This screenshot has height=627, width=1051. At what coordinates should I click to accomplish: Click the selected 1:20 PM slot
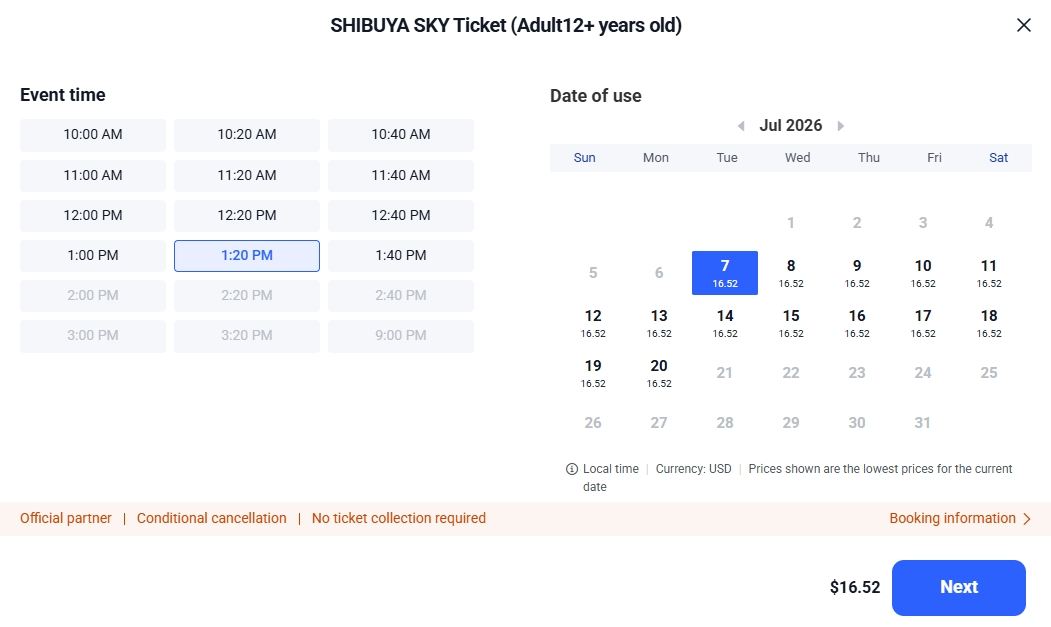pos(247,255)
